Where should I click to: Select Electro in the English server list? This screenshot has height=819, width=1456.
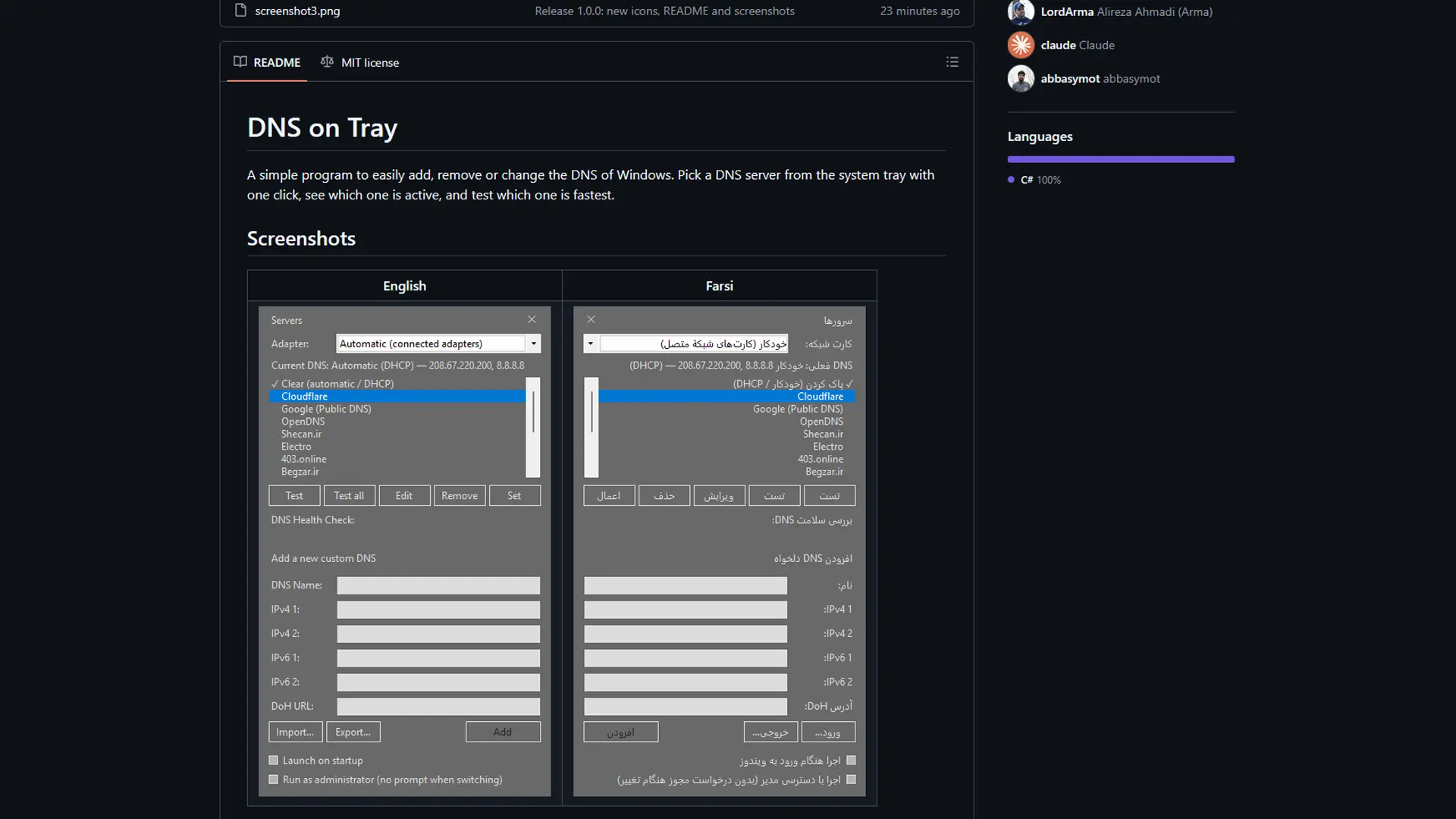pos(397,447)
